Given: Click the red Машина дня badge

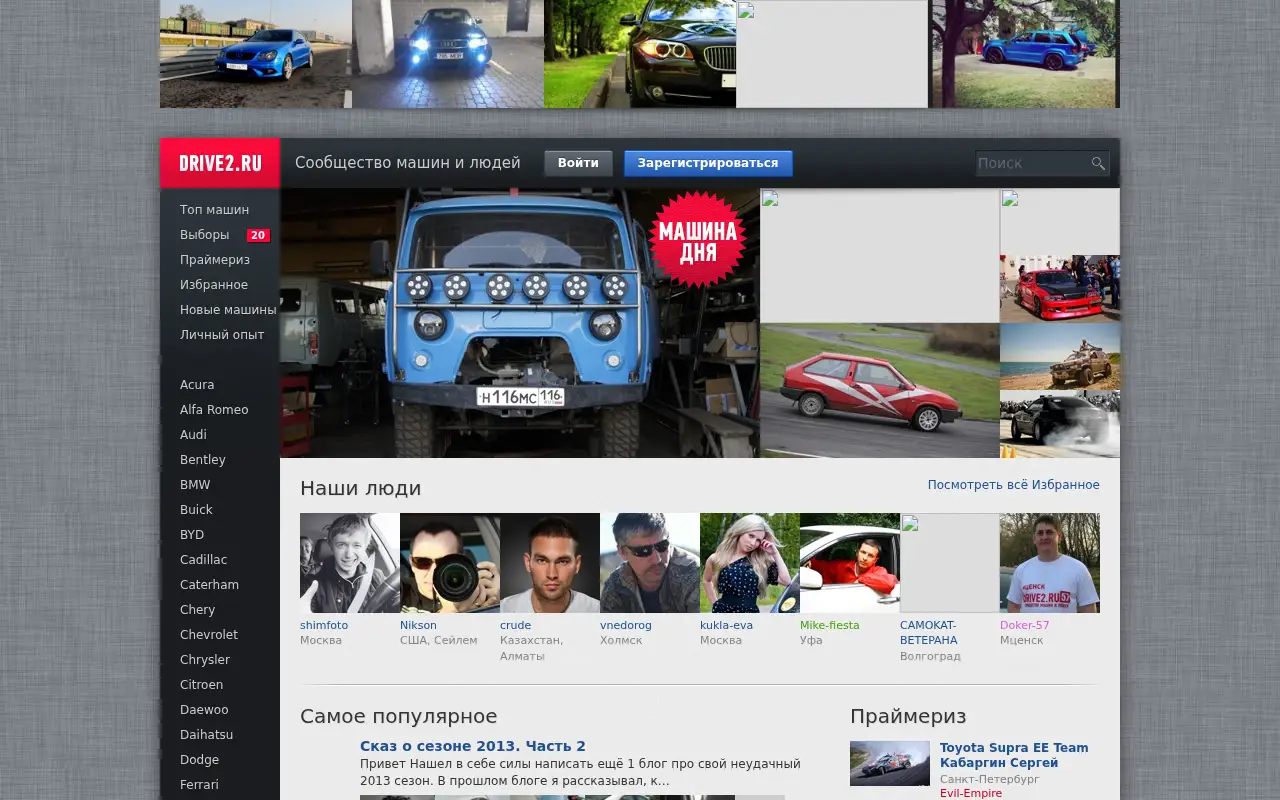Looking at the screenshot, I should coord(698,240).
